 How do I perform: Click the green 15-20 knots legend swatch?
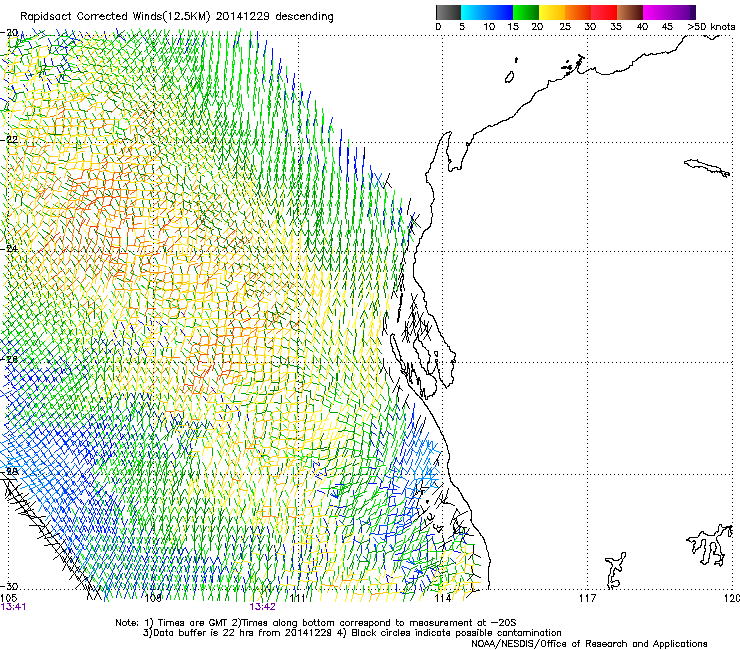coord(526,12)
